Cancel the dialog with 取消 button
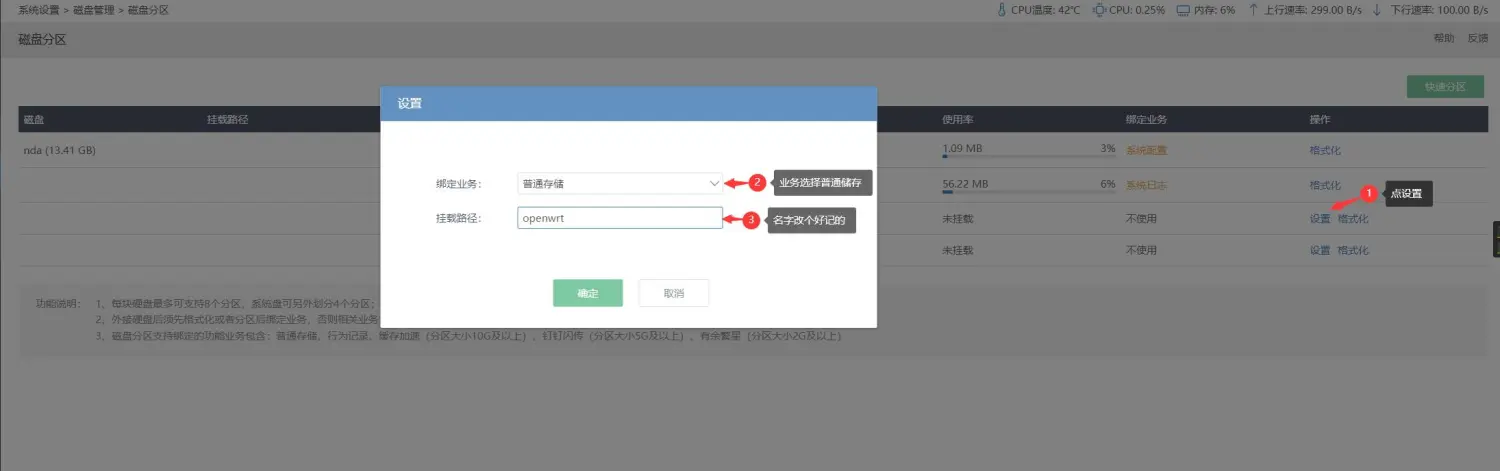The image size is (1500, 471). coord(674,293)
